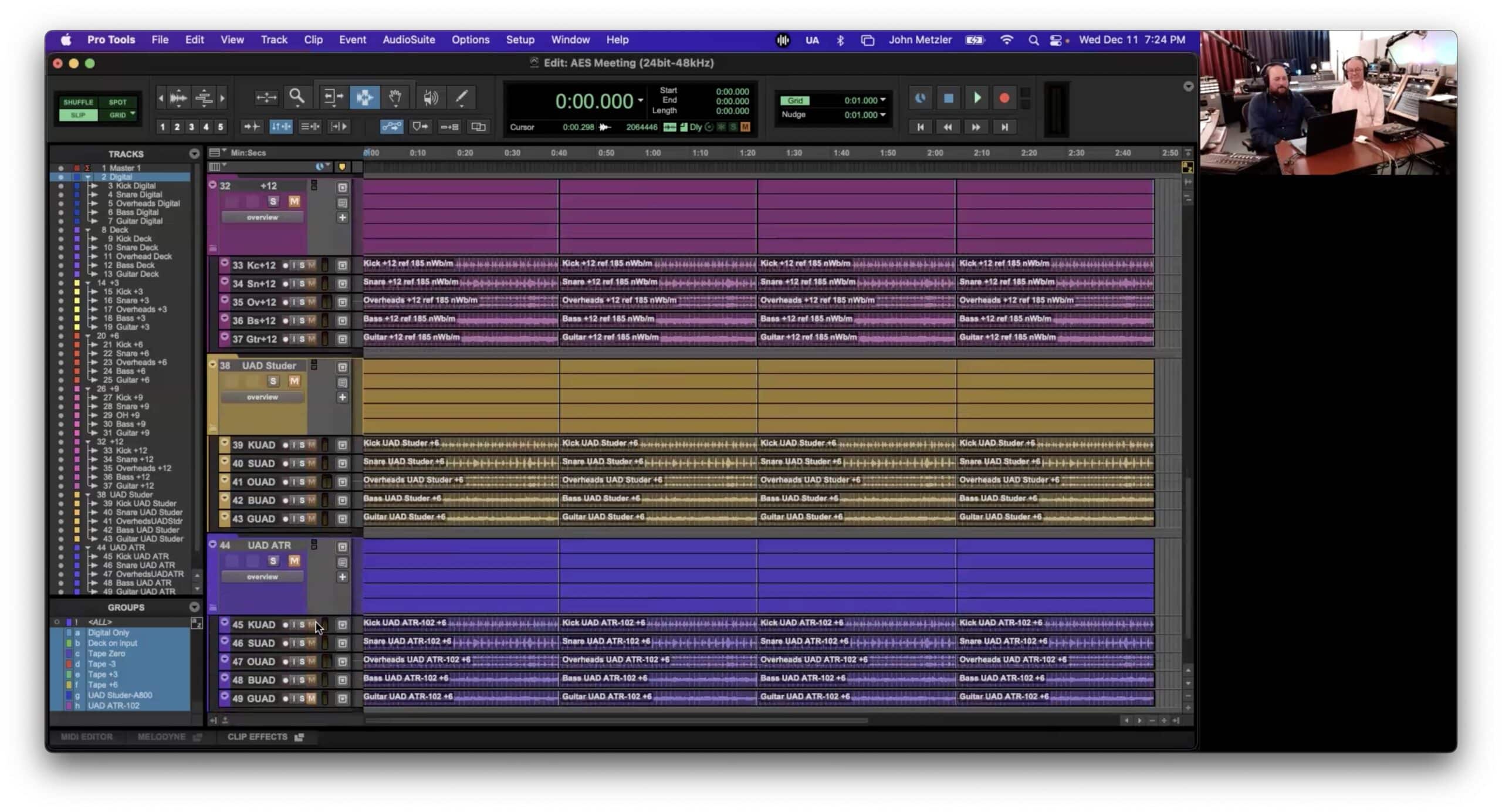Arm recording with the Record button
This screenshot has height=812, width=1502.
[1004, 98]
